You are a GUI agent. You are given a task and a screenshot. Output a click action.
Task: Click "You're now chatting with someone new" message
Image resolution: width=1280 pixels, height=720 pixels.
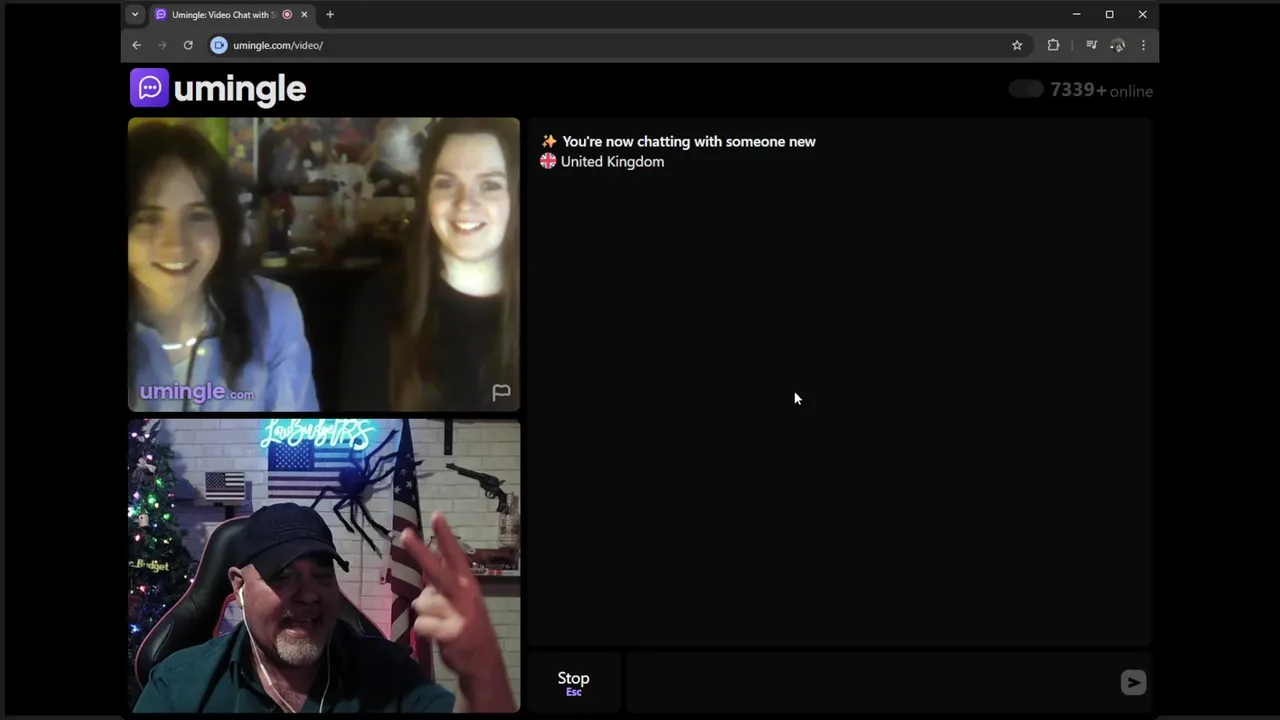tap(689, 142)
